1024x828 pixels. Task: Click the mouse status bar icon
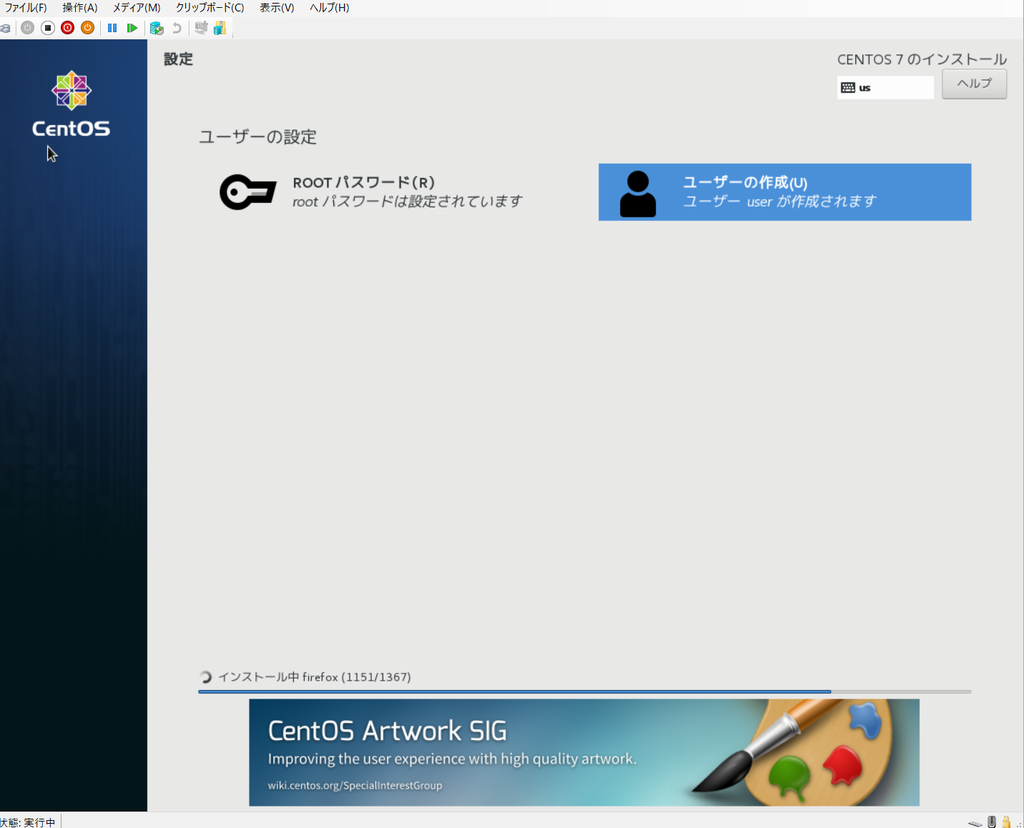click(991, 822)
